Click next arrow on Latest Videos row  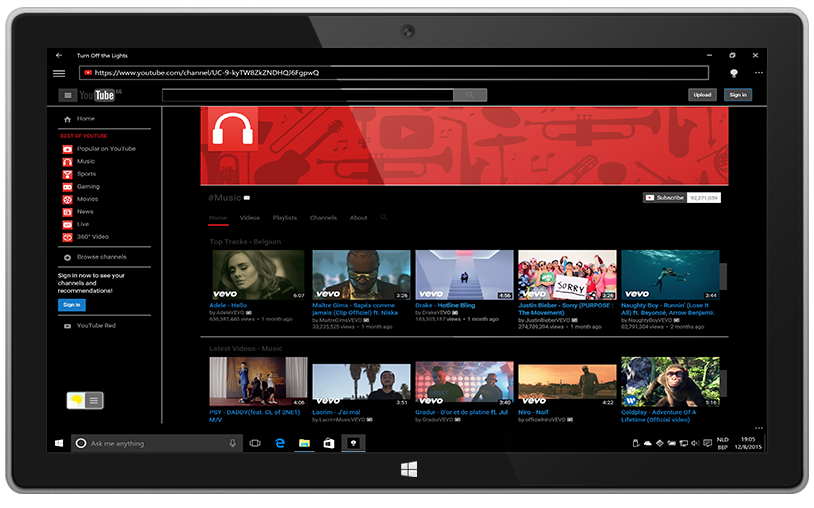[x=723, y=383]
